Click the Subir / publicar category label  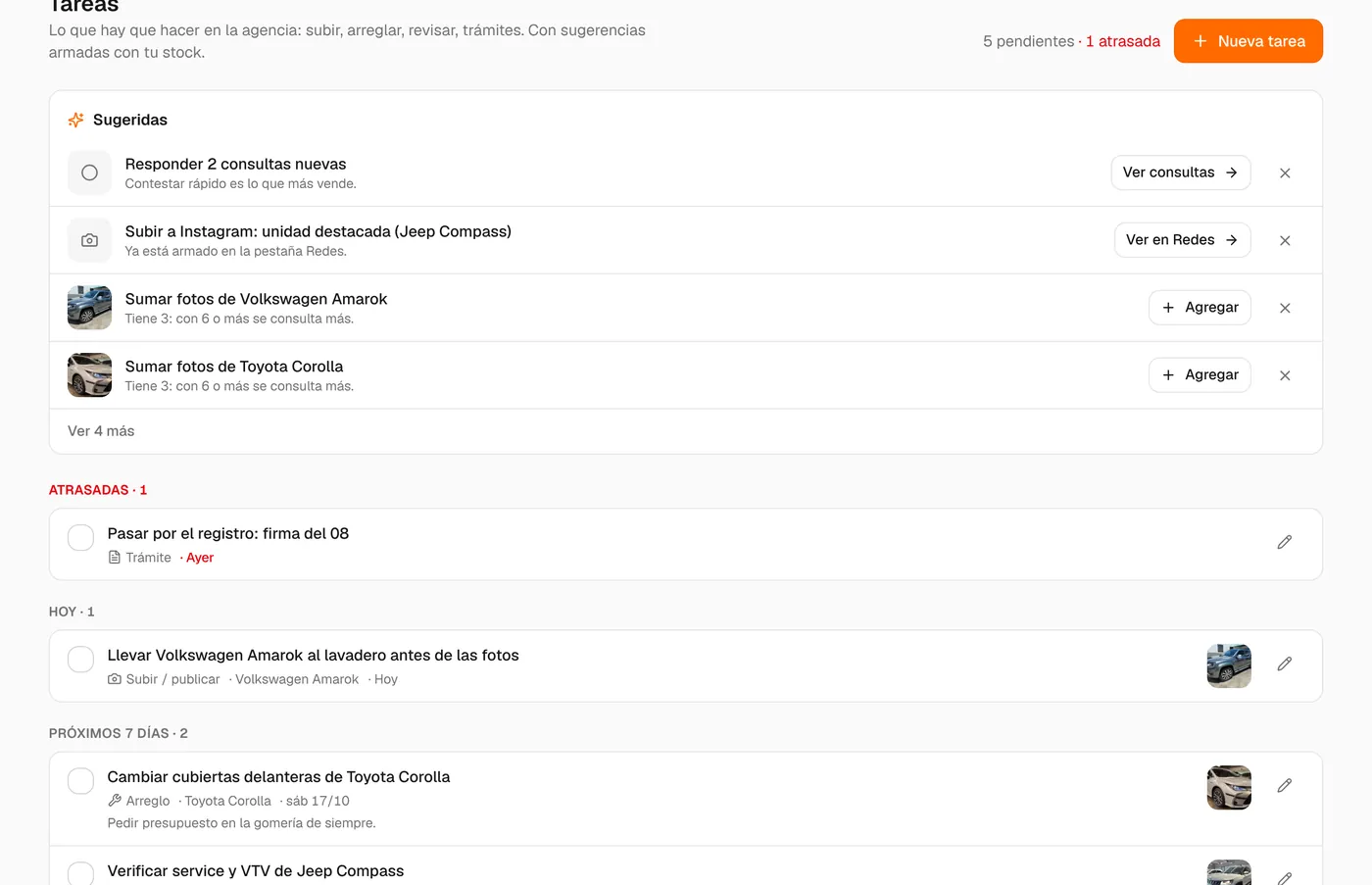172,679
